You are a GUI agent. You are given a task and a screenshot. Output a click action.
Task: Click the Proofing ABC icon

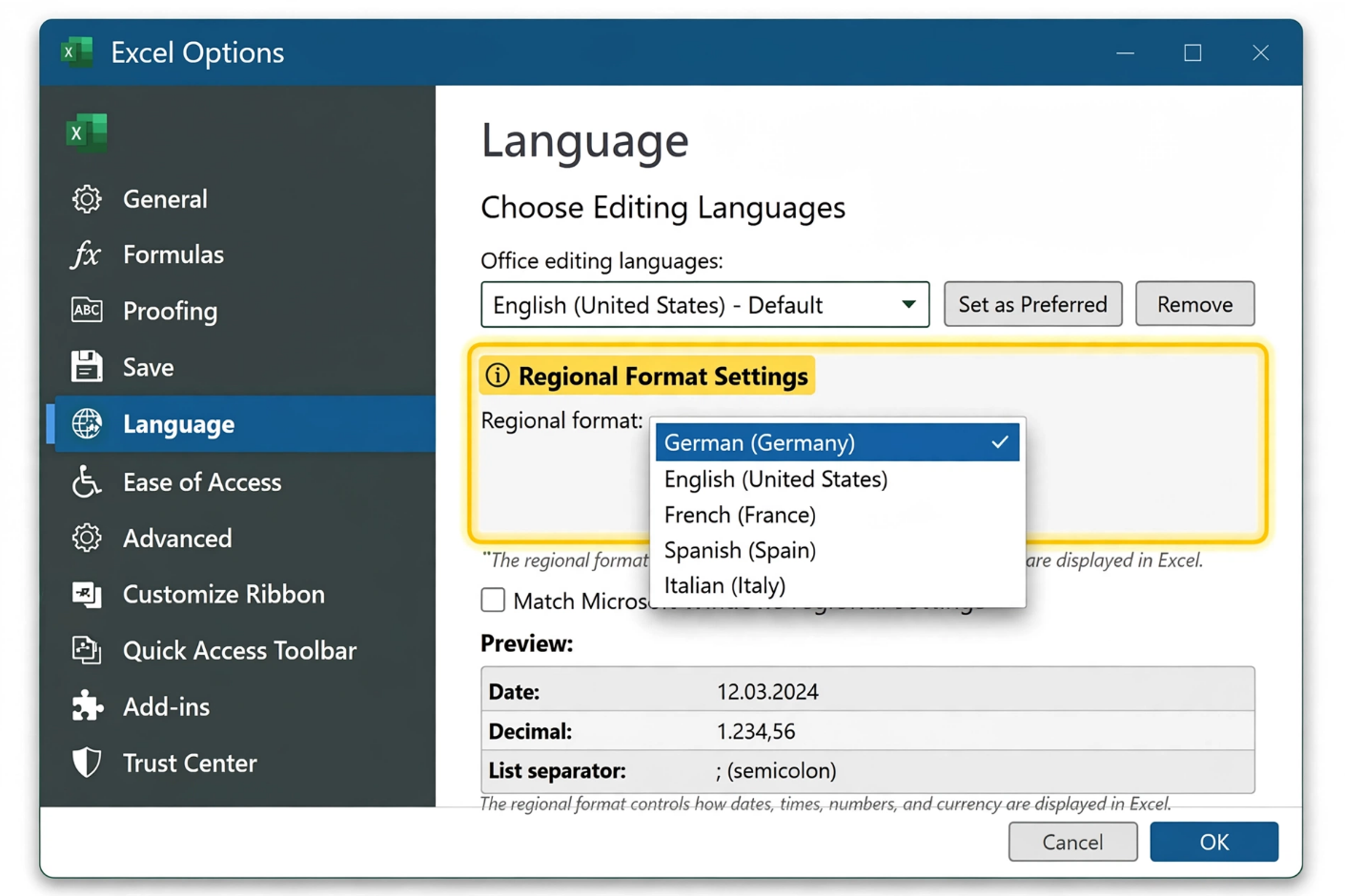[87, 310]
